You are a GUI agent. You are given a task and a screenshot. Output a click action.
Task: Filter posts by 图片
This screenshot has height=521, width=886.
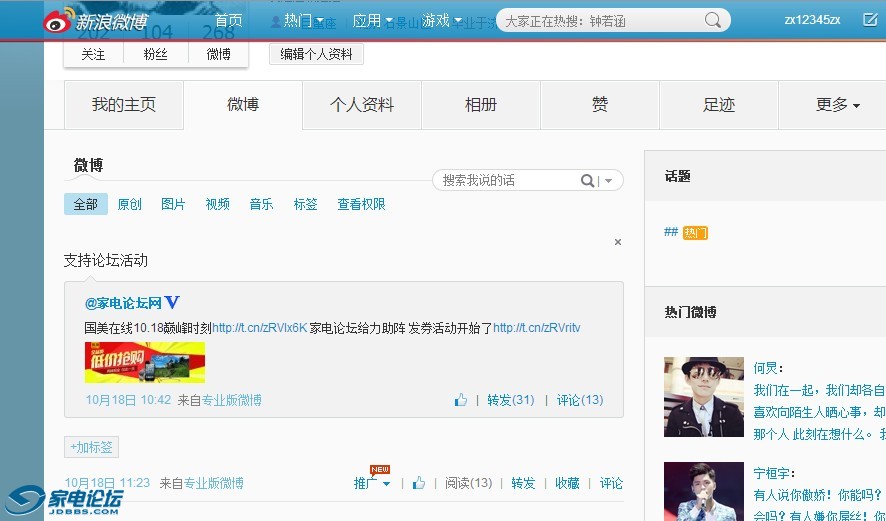173,205
